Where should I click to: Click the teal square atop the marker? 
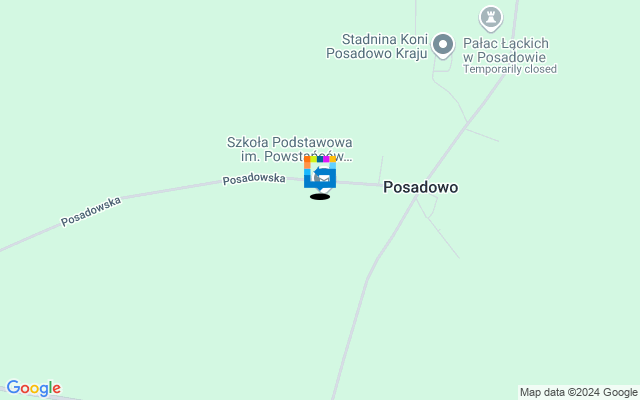pyautogui.click(x=320, y=159)
